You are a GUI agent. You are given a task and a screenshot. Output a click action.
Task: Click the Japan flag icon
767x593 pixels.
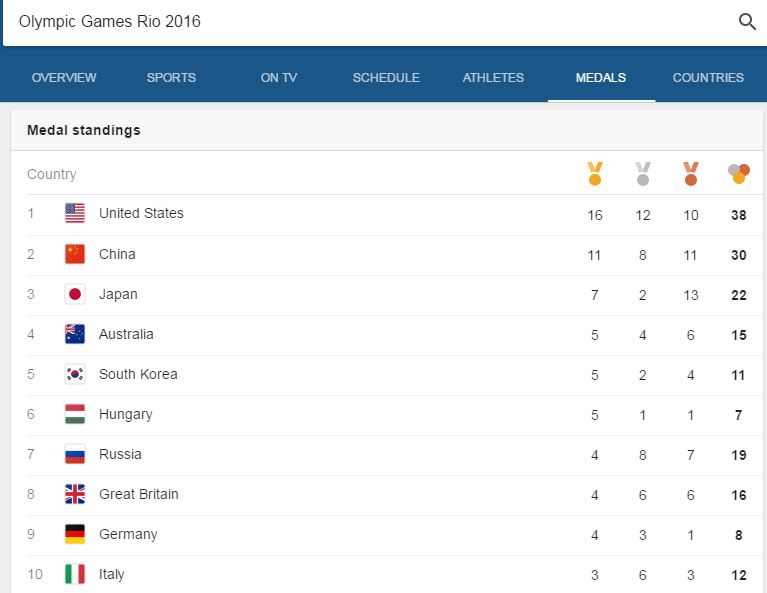75,294
